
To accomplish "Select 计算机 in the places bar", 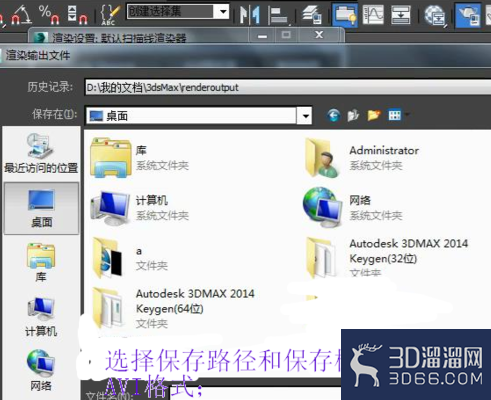I will [x=41, y=317].
